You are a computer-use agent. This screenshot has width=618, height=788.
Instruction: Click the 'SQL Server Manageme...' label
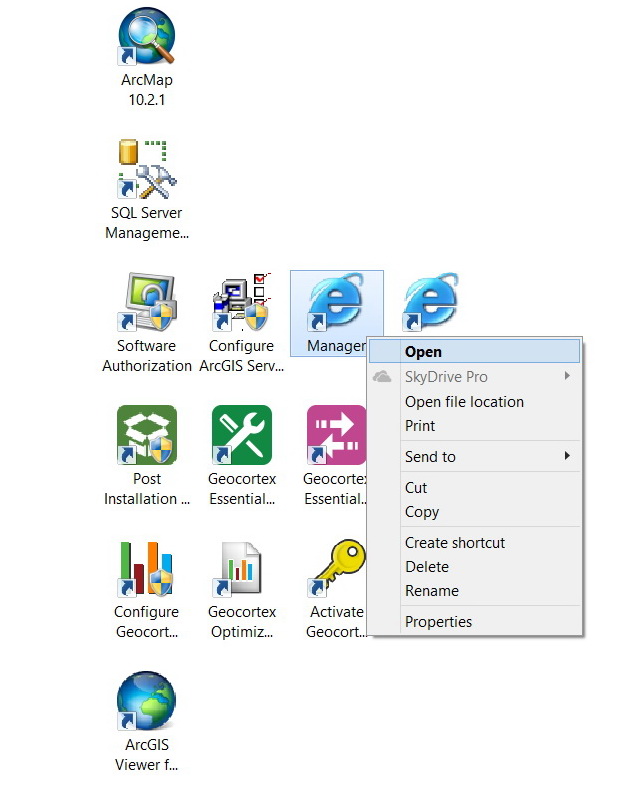click(x=147, y=223)
